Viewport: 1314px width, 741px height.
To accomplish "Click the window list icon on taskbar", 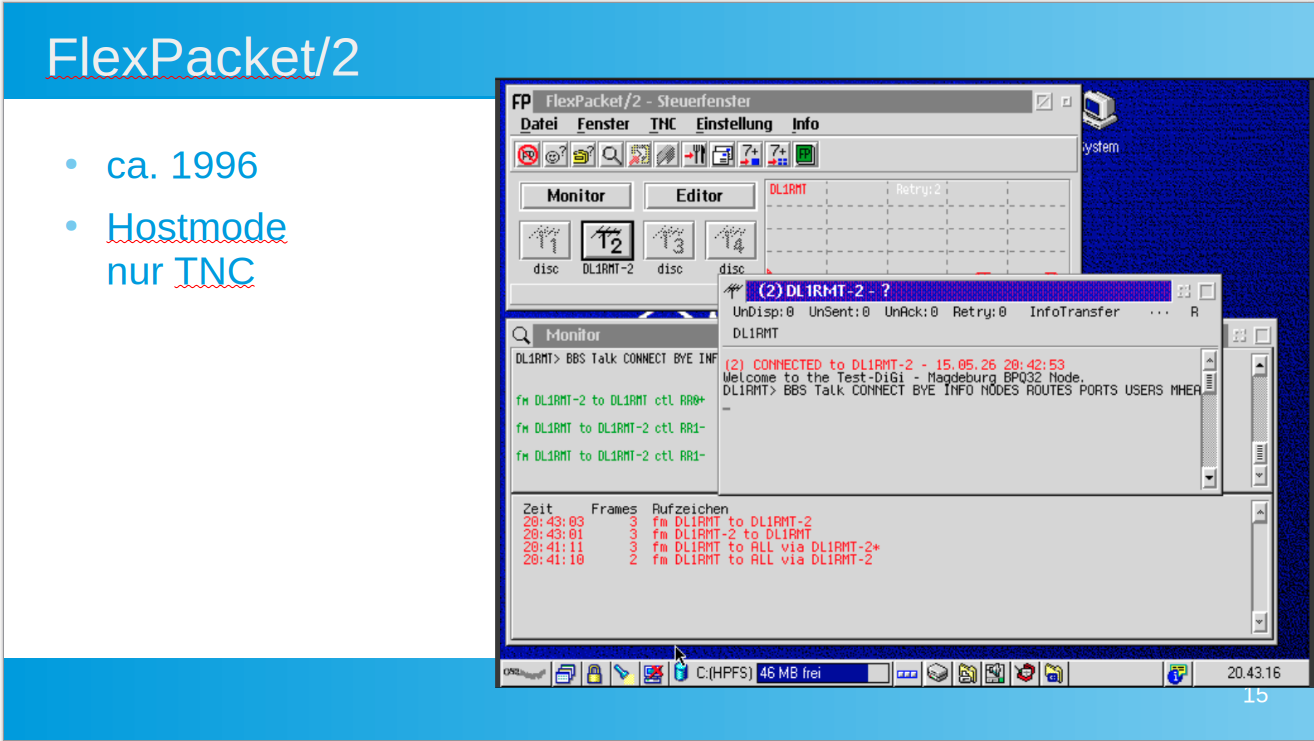I will point(566,674).
